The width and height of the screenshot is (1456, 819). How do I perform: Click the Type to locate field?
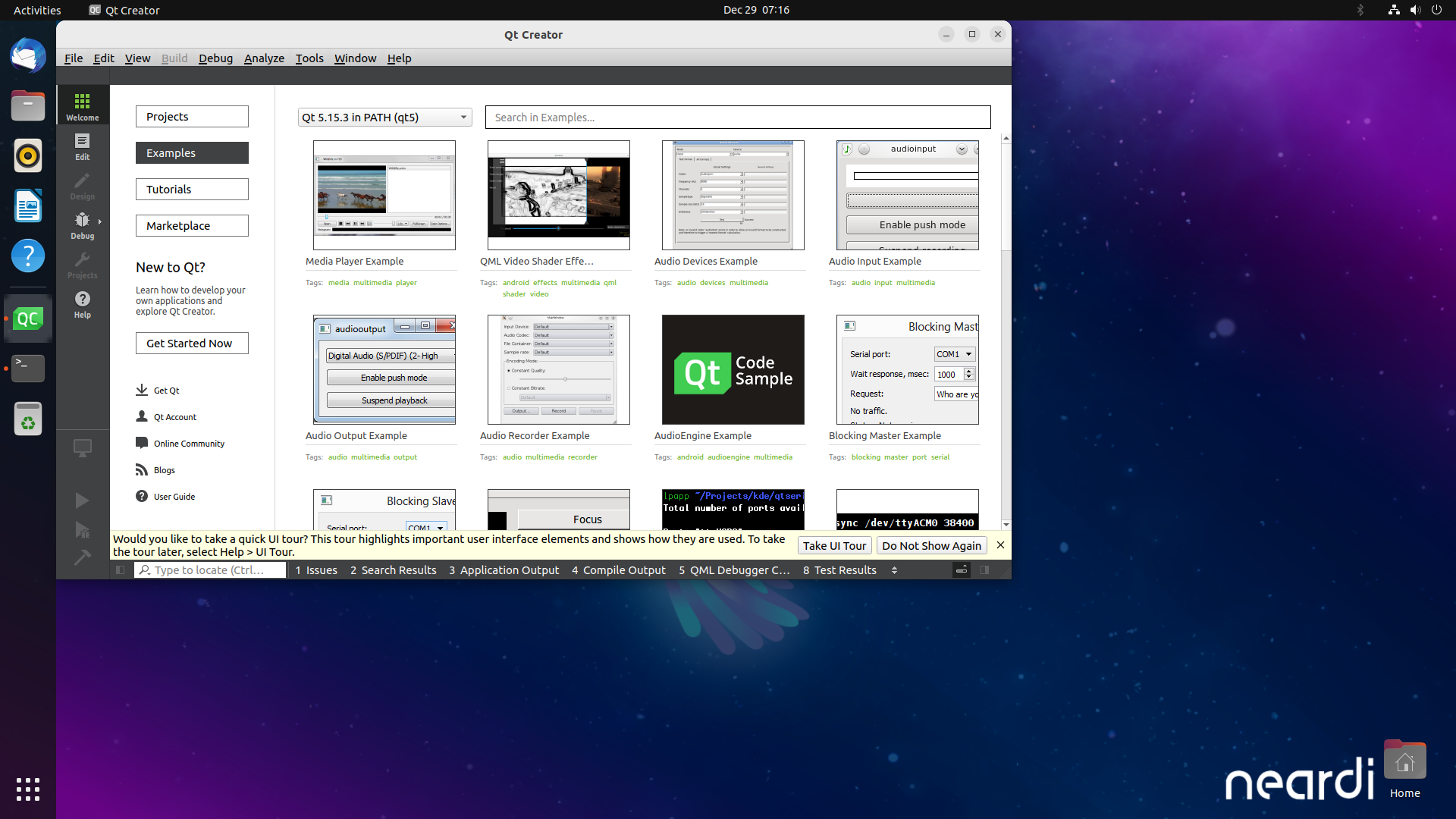[210, 570]
